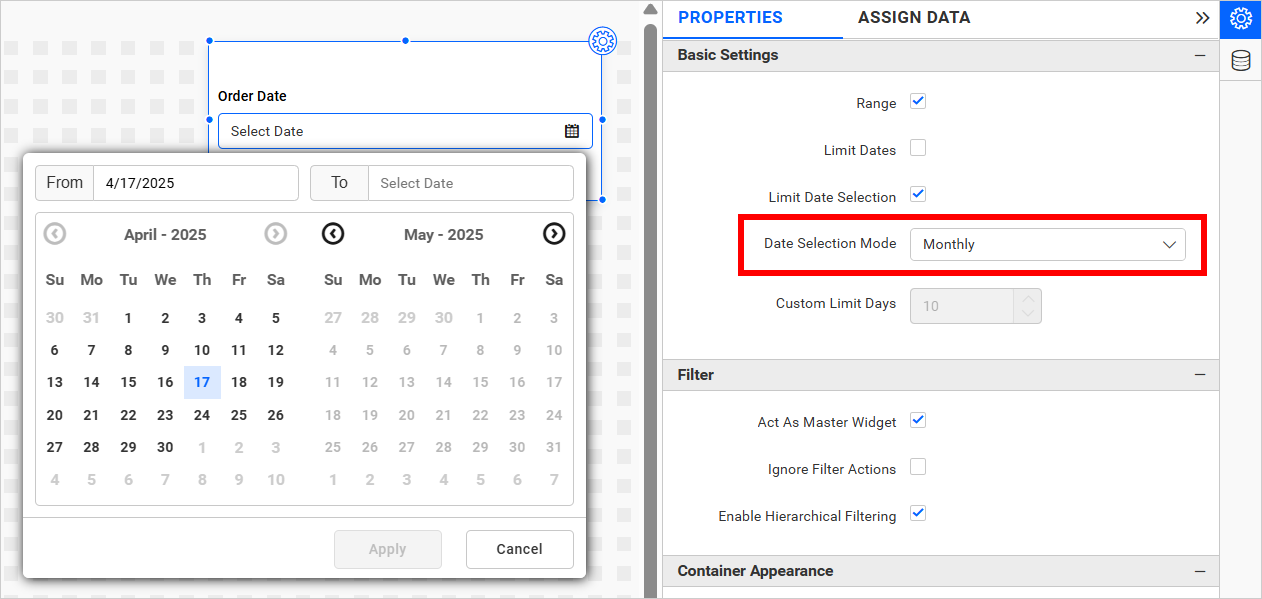
Task: Enable the Limit Dates checkbox
Action: point(918,149)
